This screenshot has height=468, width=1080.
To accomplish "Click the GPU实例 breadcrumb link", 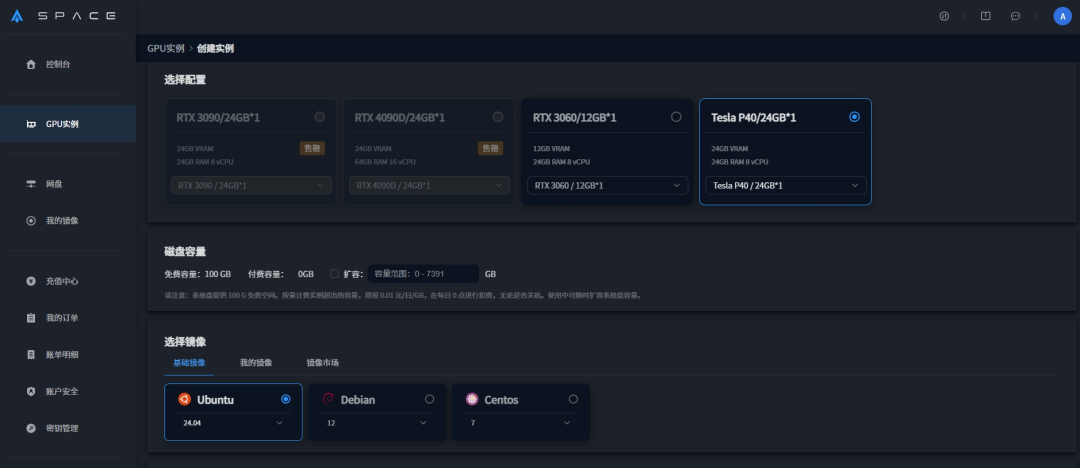I will (166, 48).
